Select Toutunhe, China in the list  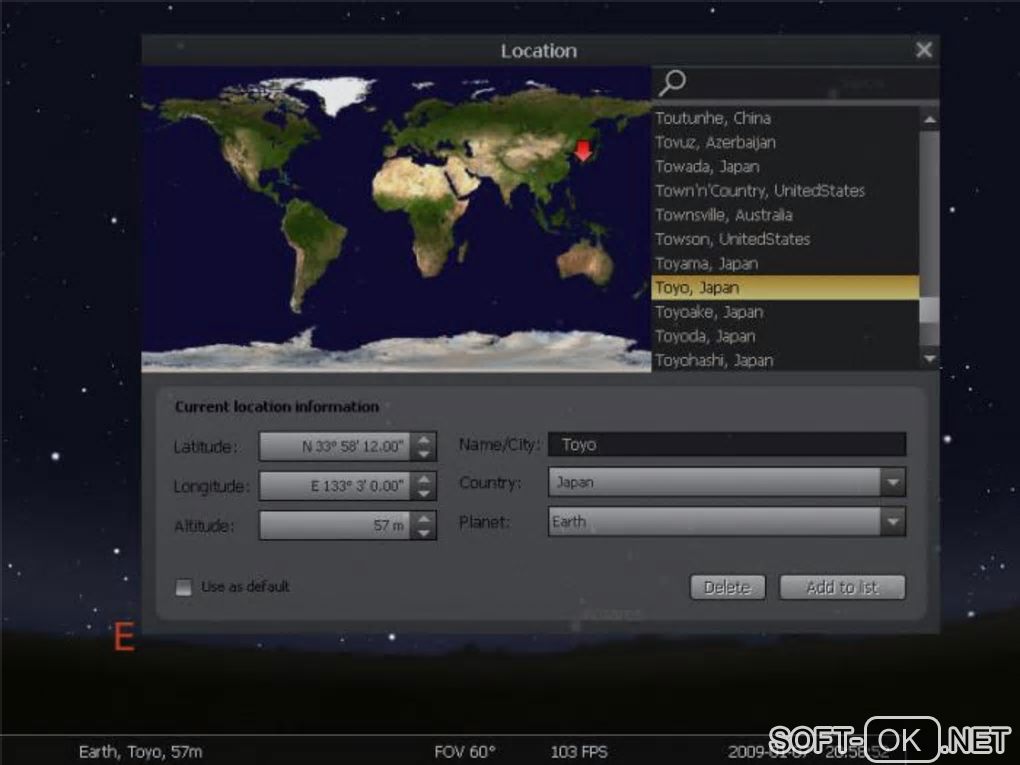785,118
